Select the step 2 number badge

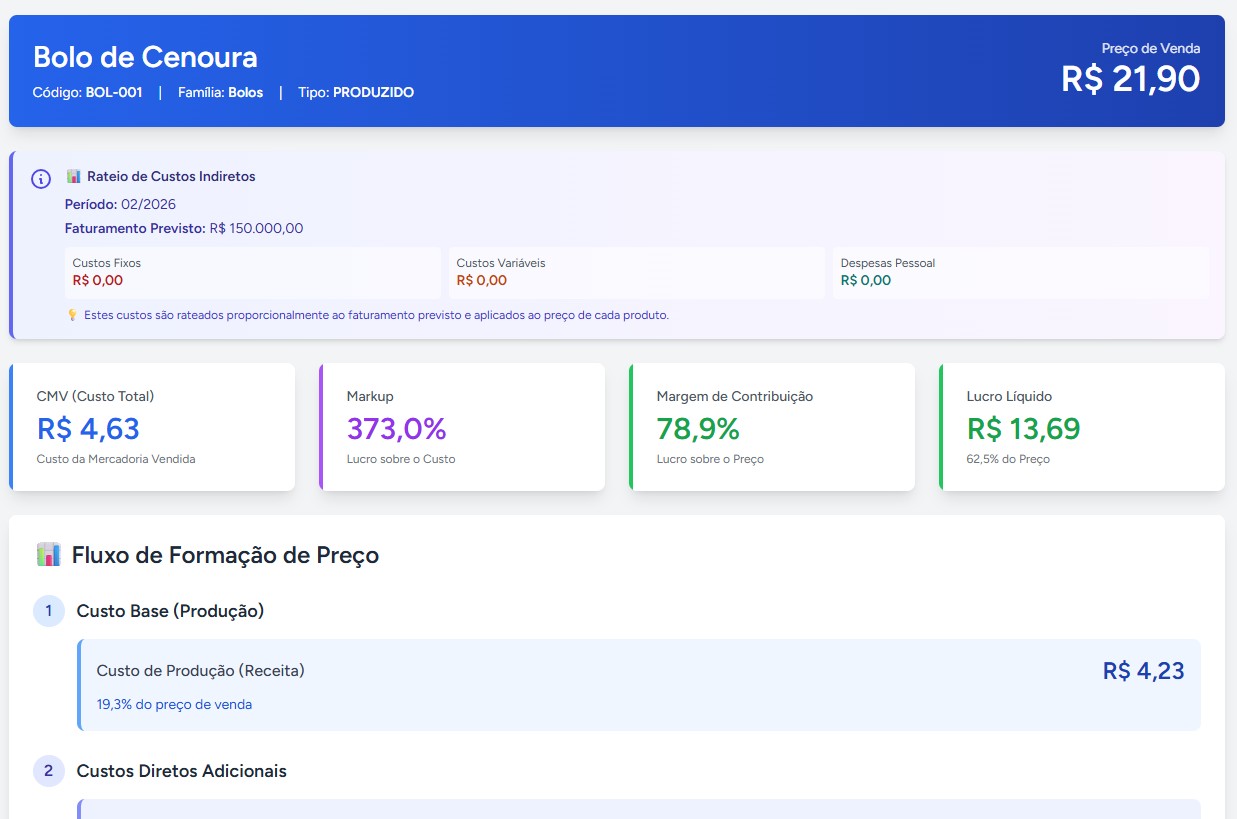[49, 771]
